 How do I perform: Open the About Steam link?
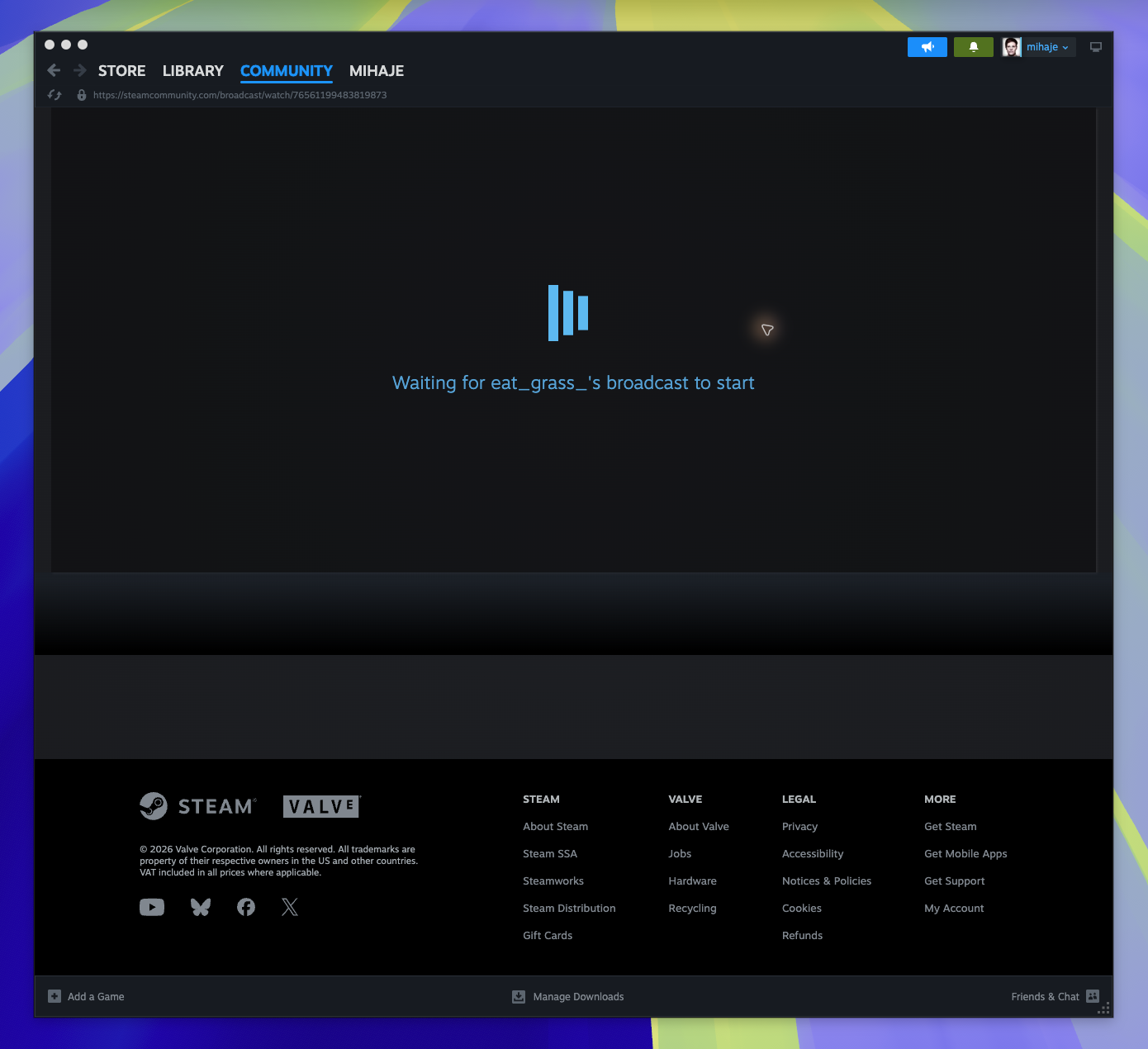point(556,827)
